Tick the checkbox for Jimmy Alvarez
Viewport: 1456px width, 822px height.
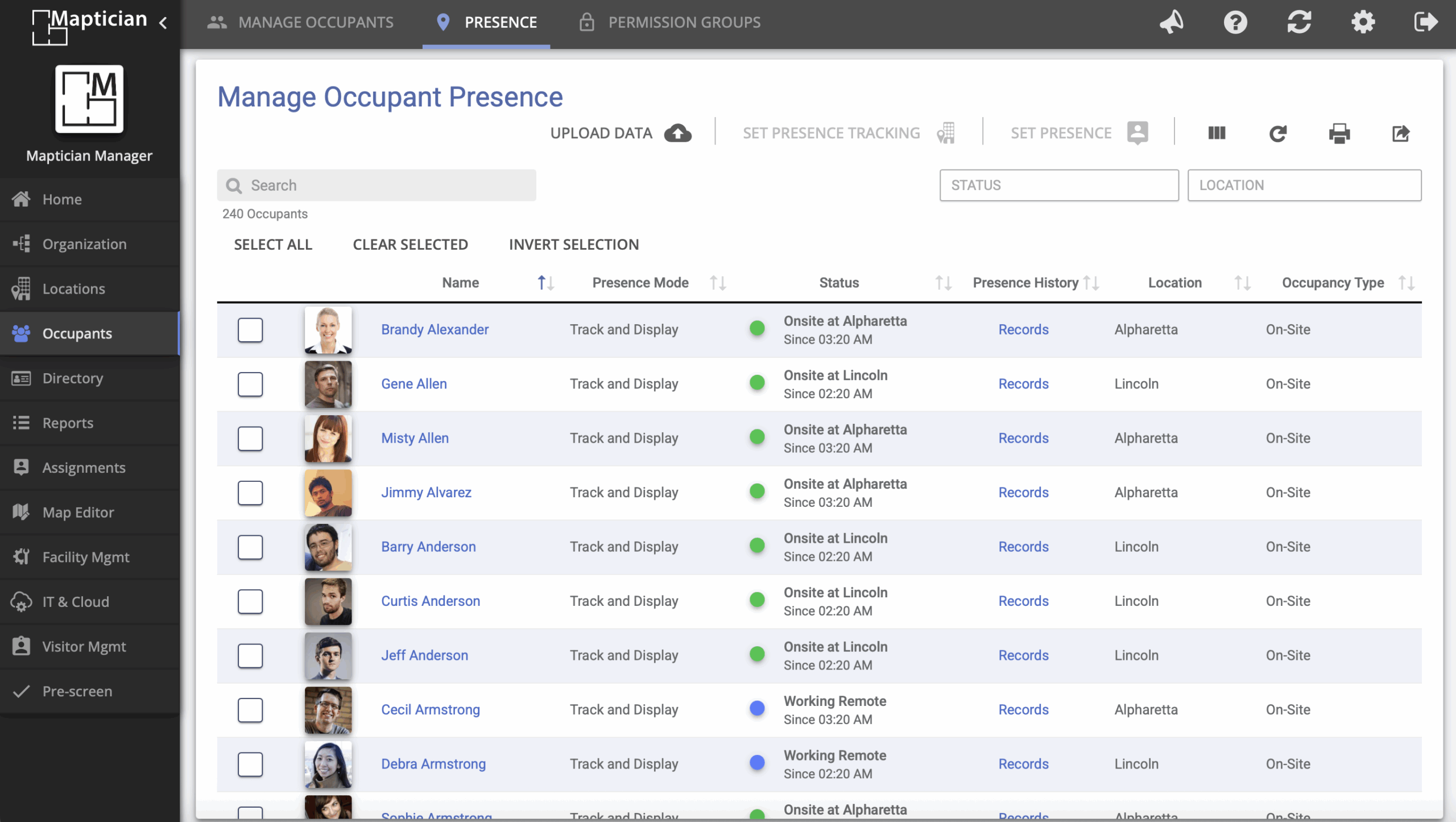tap(250, 493)
